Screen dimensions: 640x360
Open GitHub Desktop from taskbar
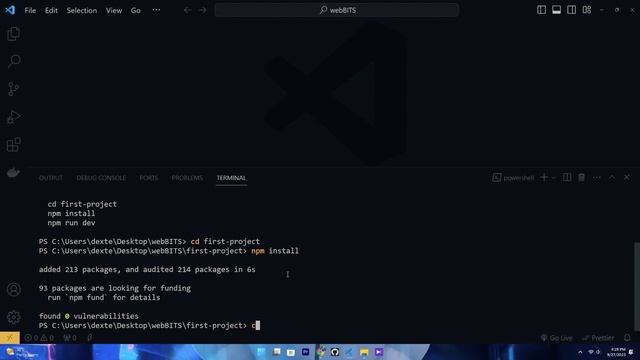click(x=335, y=352)
